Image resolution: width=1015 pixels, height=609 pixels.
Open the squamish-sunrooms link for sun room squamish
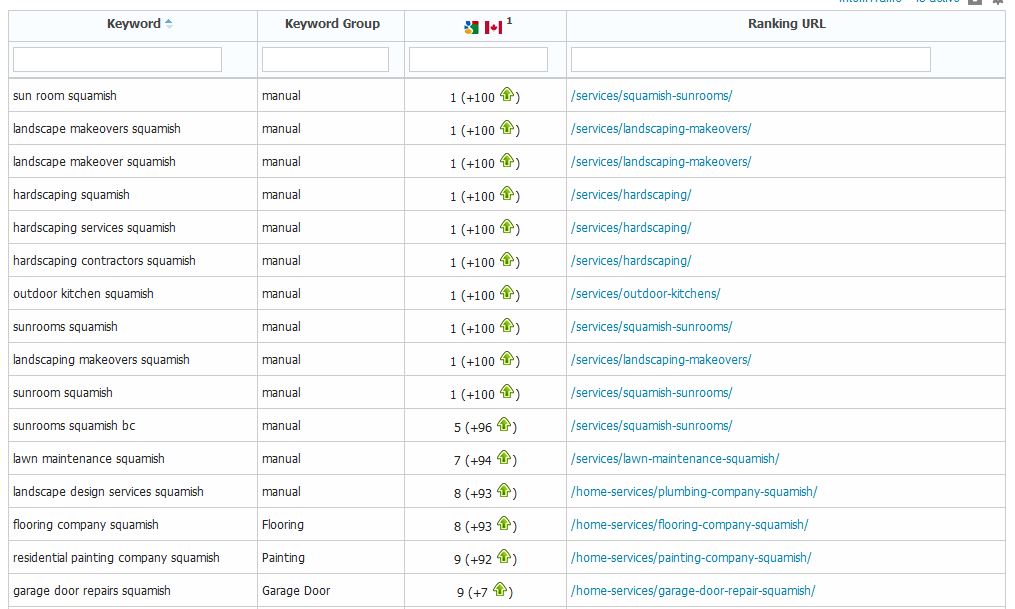pos(651,96)
